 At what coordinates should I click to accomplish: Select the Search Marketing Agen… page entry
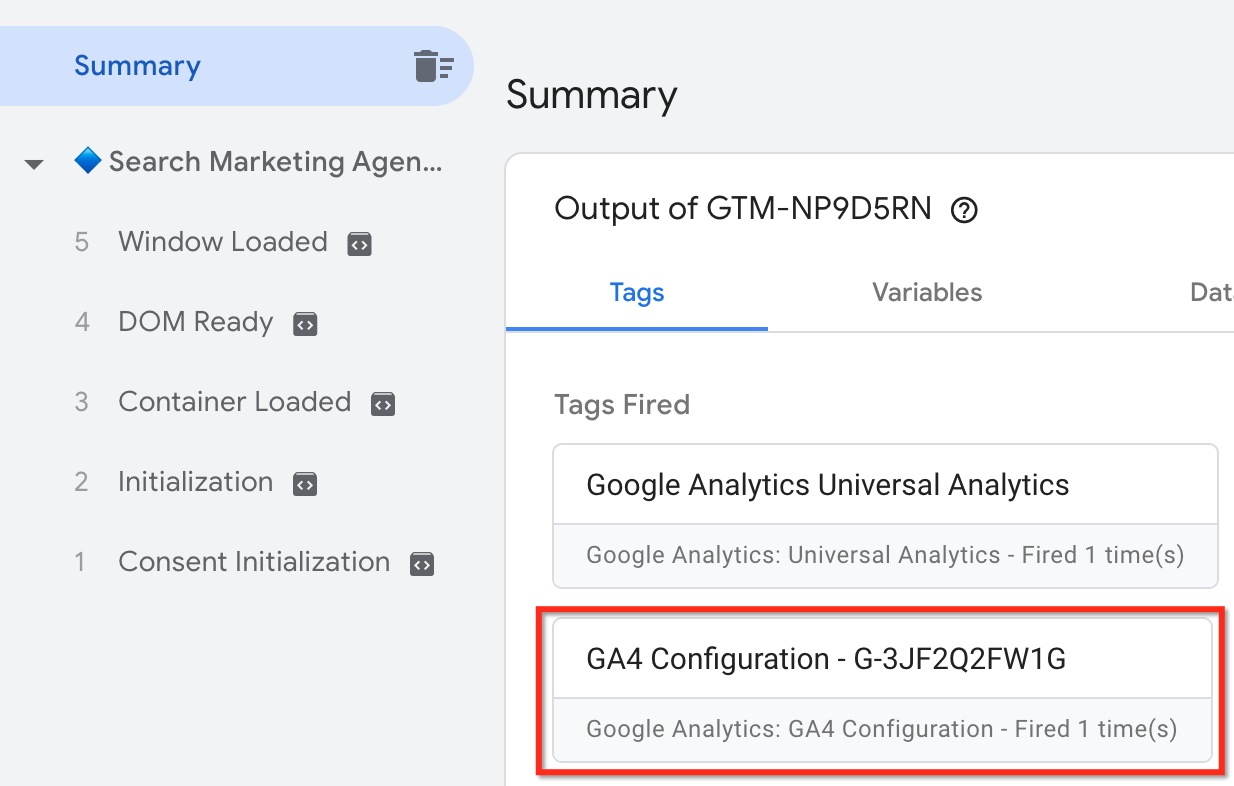tap(275, 162)
